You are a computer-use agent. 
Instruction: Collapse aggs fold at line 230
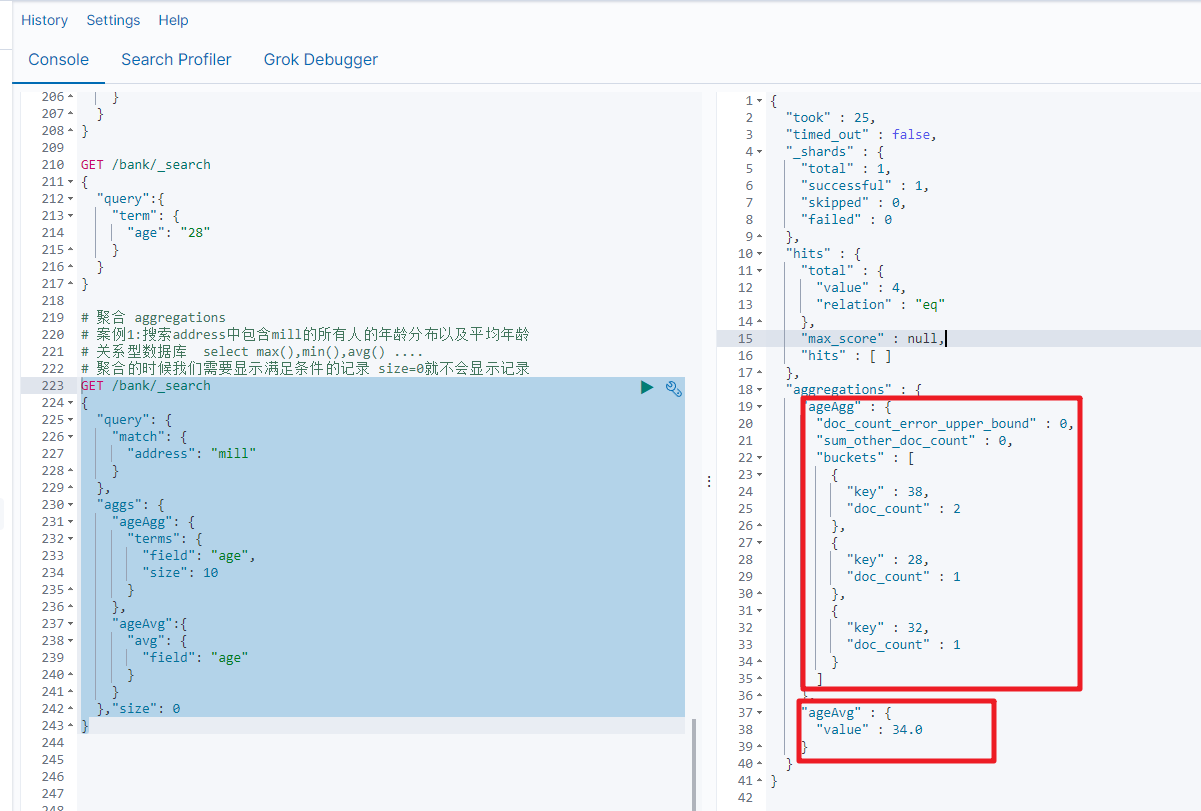click(x=70, y=505)
